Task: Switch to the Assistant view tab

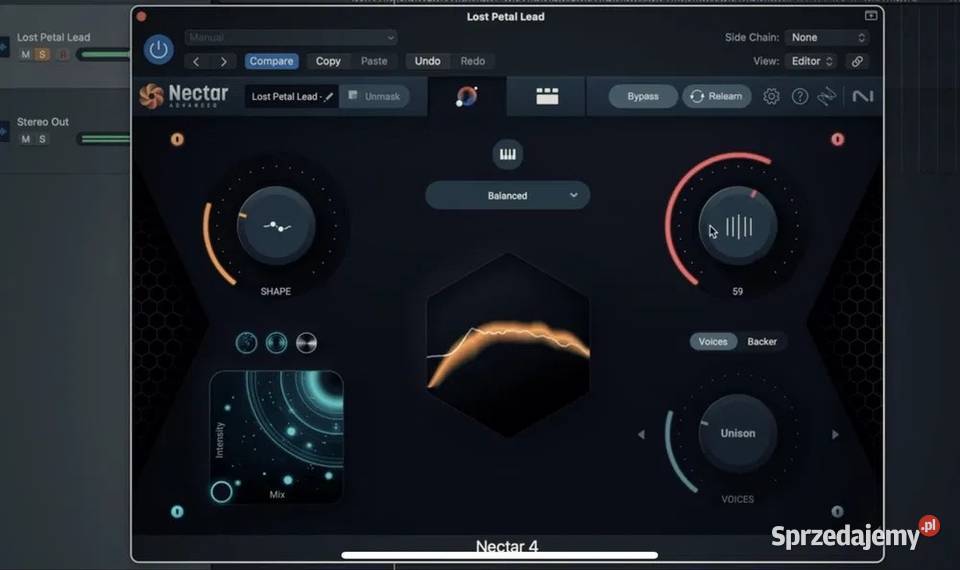Action: click(x=467, y=96)
